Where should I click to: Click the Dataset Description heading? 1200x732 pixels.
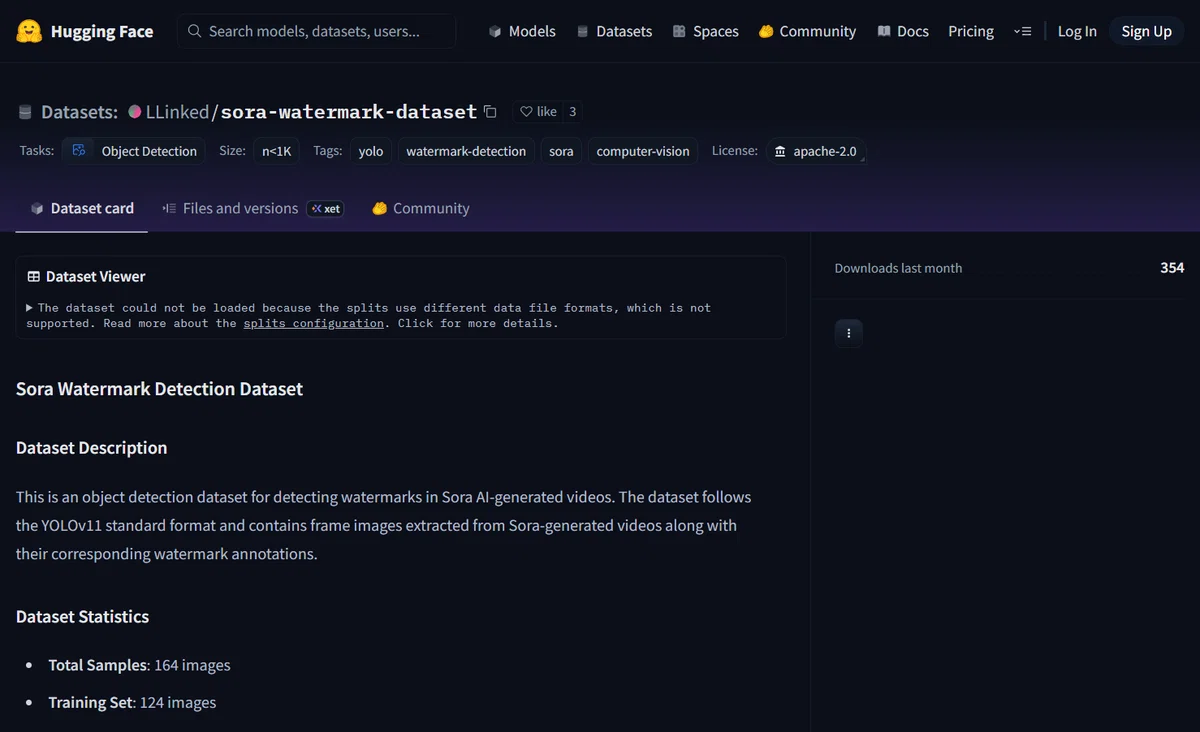pyautogui.click(x=91, y=448)
